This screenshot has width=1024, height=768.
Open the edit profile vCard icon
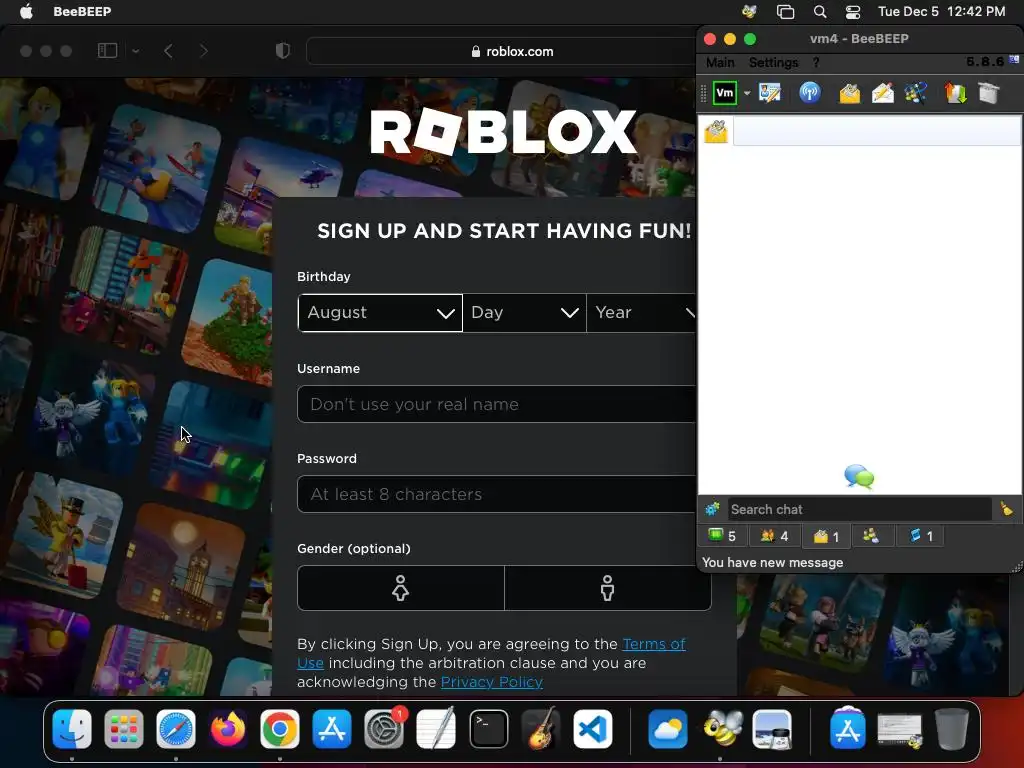click(770, 93)
